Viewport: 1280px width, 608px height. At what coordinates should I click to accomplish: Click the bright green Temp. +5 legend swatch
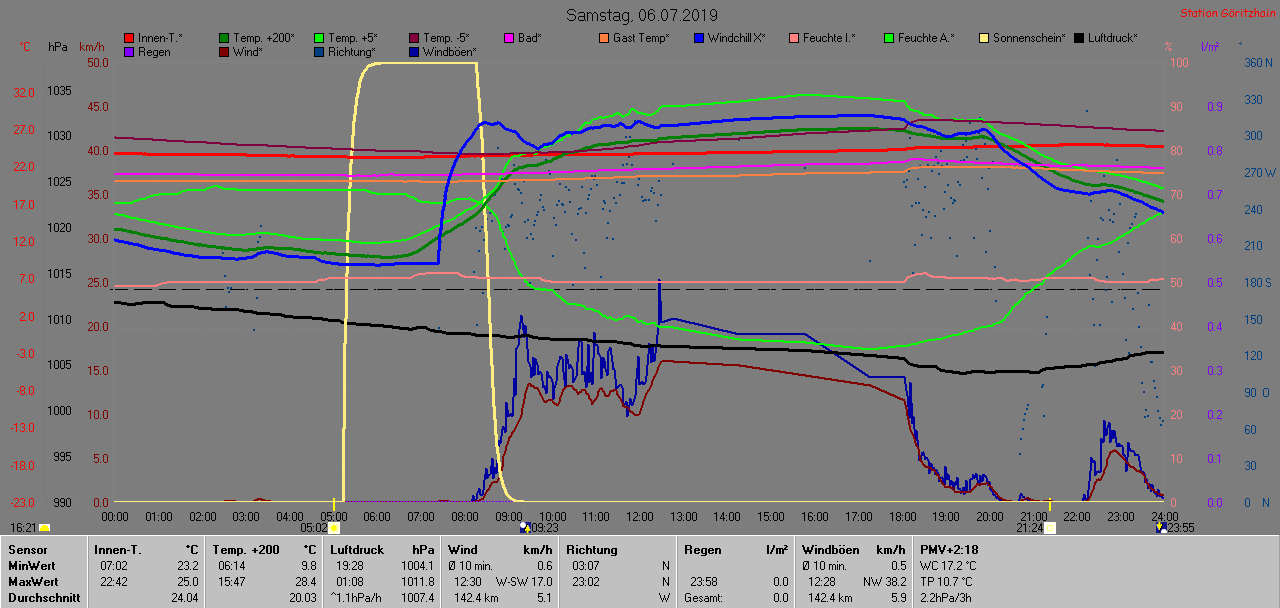click(320, 38)
